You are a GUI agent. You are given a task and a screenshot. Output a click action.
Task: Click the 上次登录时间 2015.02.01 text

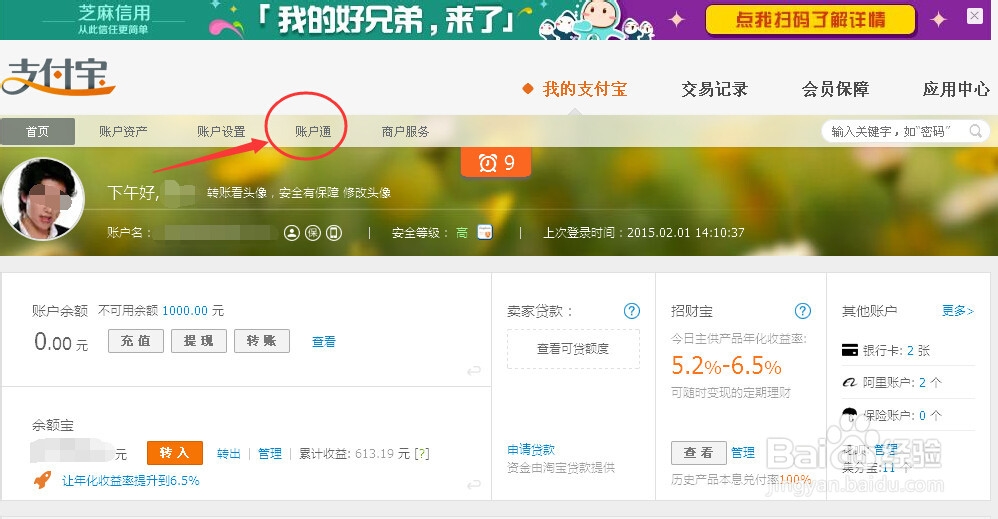pos(643,233)
